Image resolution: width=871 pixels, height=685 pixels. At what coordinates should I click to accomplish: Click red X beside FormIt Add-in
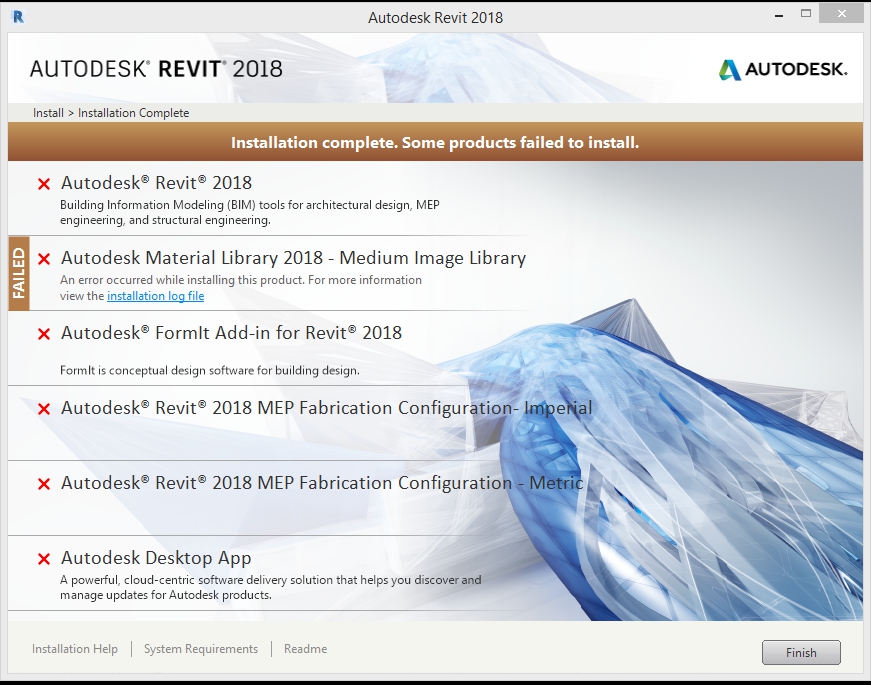pyautogui.click(x=44, y=334)
